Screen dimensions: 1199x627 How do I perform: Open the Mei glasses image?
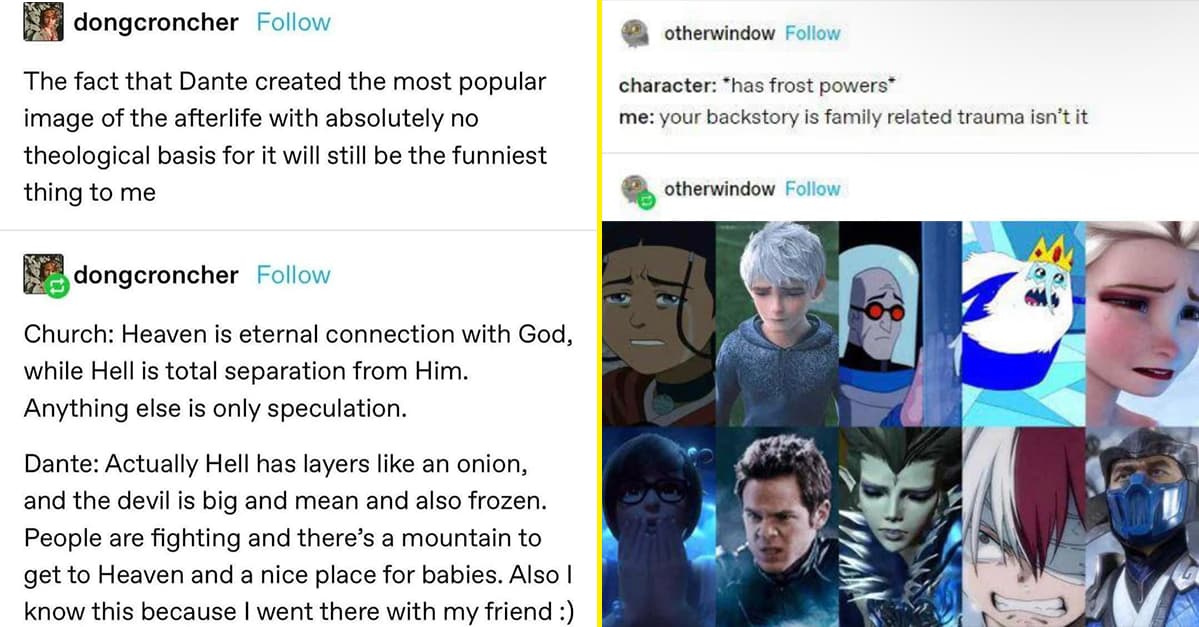[659, 527]
